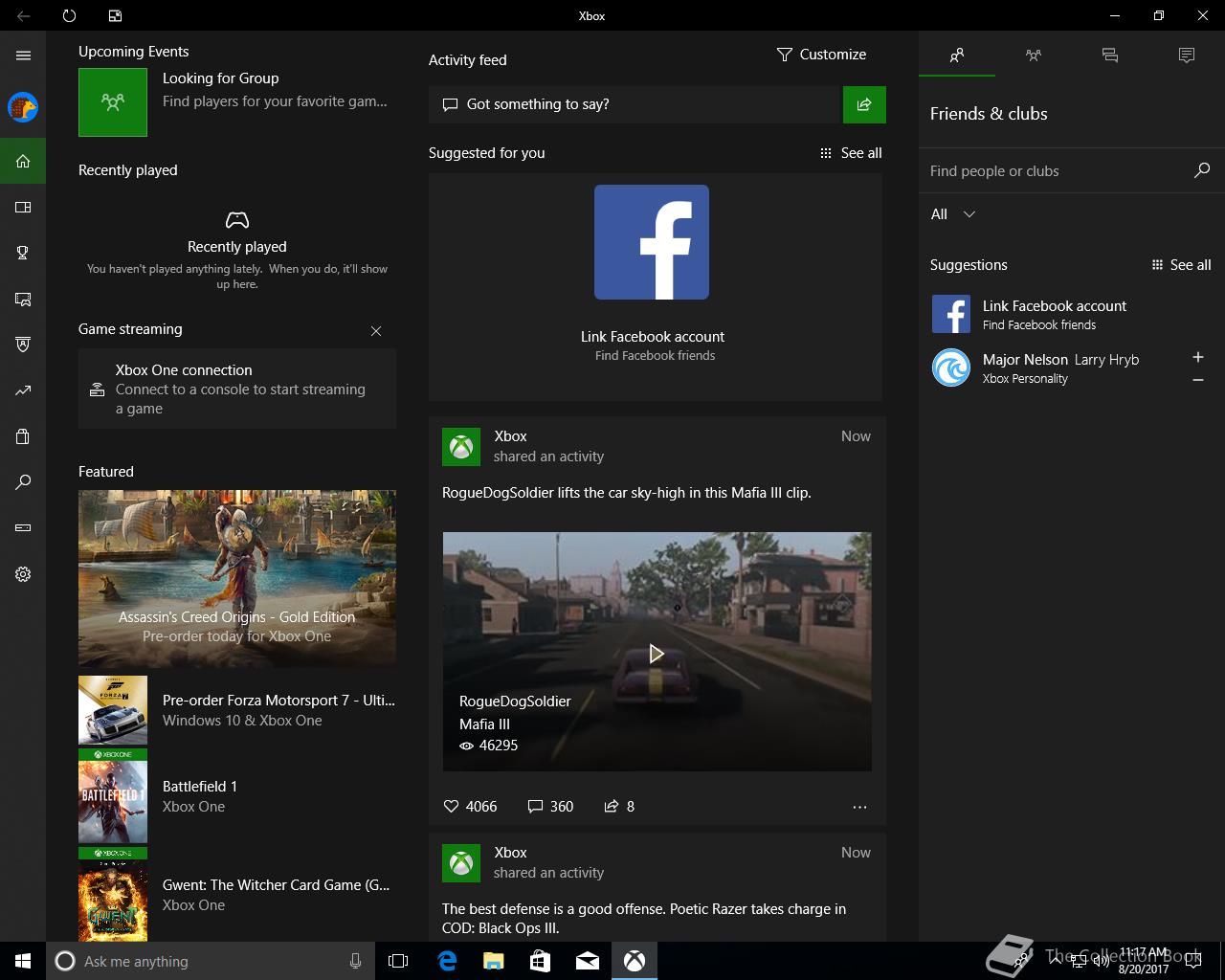Switch to Friends & clubs tab
Screen dimensions: 1225x980
(x=957, y=56)
